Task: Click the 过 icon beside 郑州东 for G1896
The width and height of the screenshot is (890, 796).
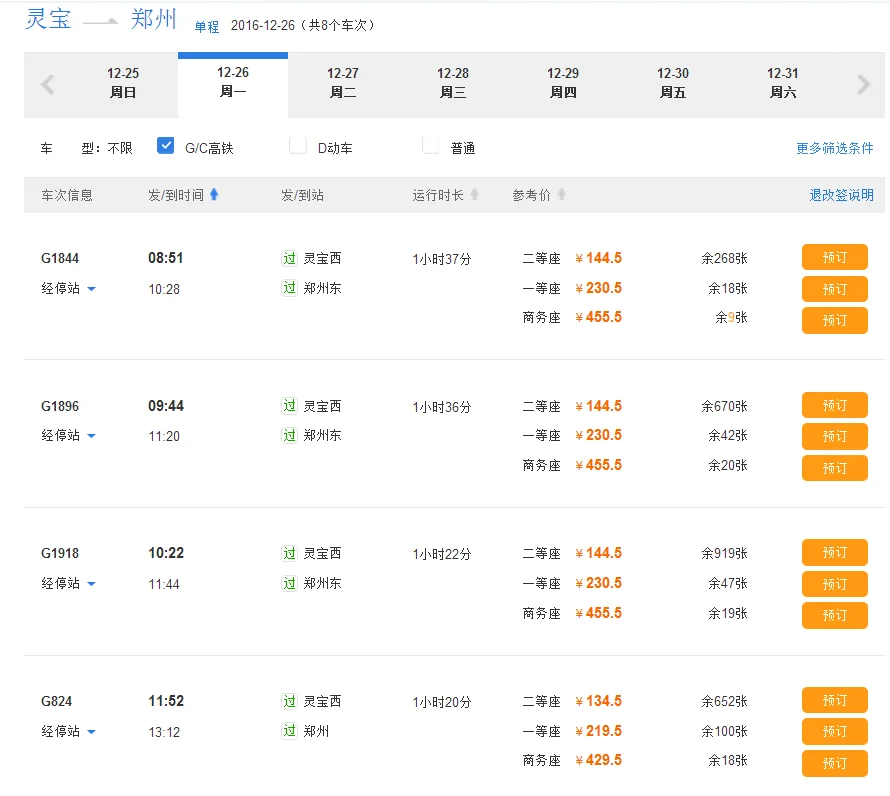Action: tap(289, 436)
